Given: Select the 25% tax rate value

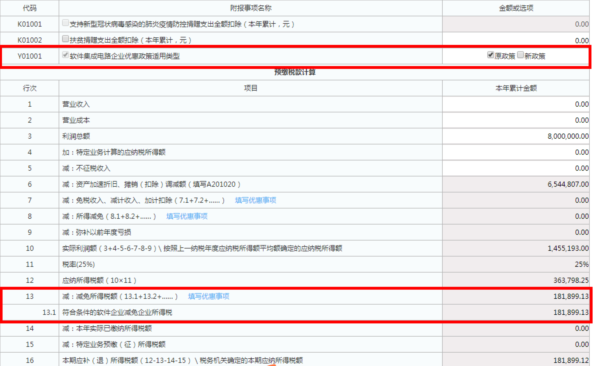Looking at the screenshot, I should pos(582,264).
